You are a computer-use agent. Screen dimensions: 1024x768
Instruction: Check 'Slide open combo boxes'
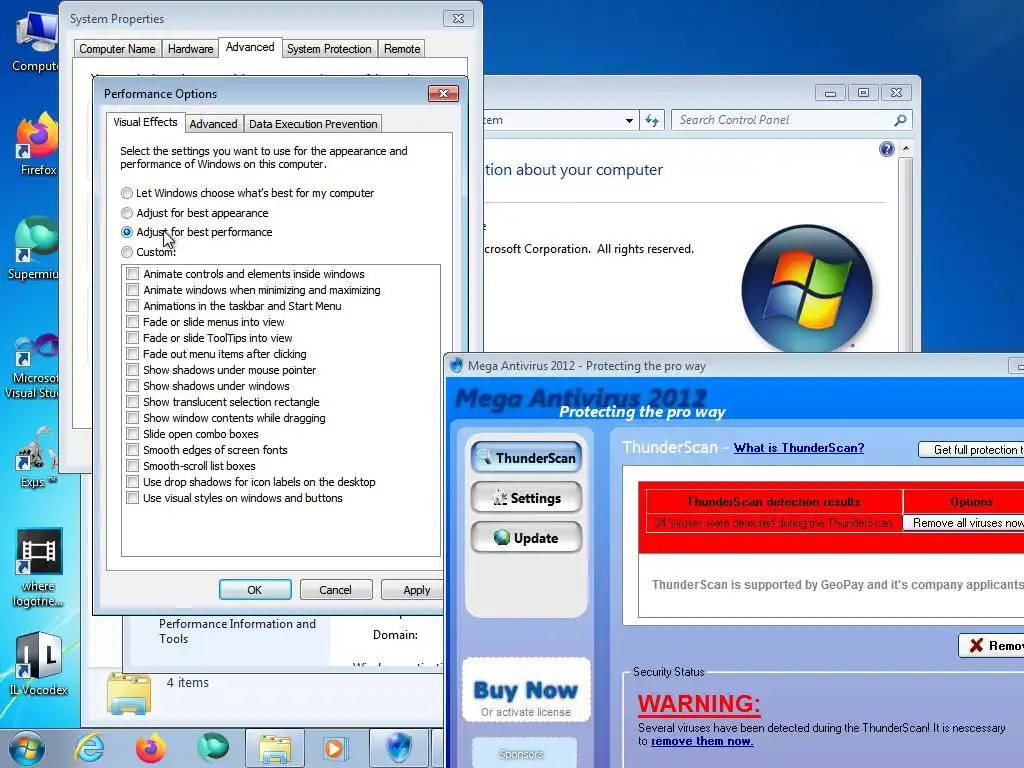pos(133,434)
